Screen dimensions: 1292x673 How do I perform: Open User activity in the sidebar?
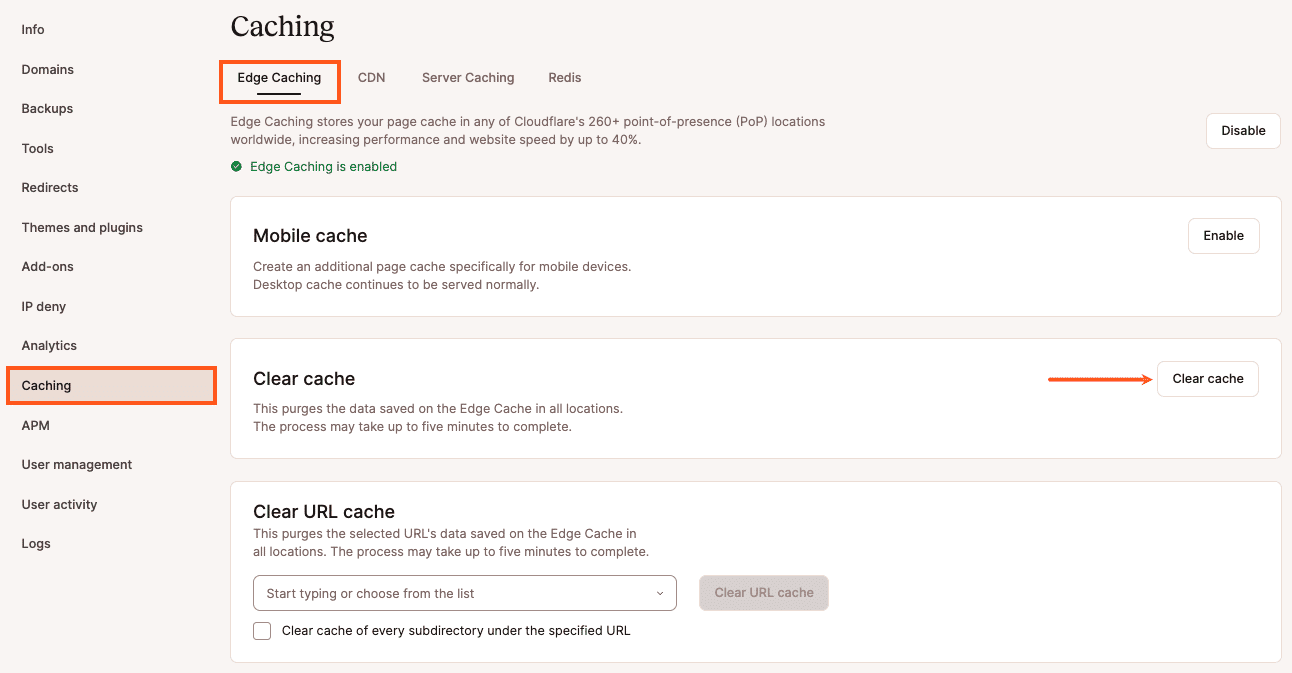click(x=60, y=505)
